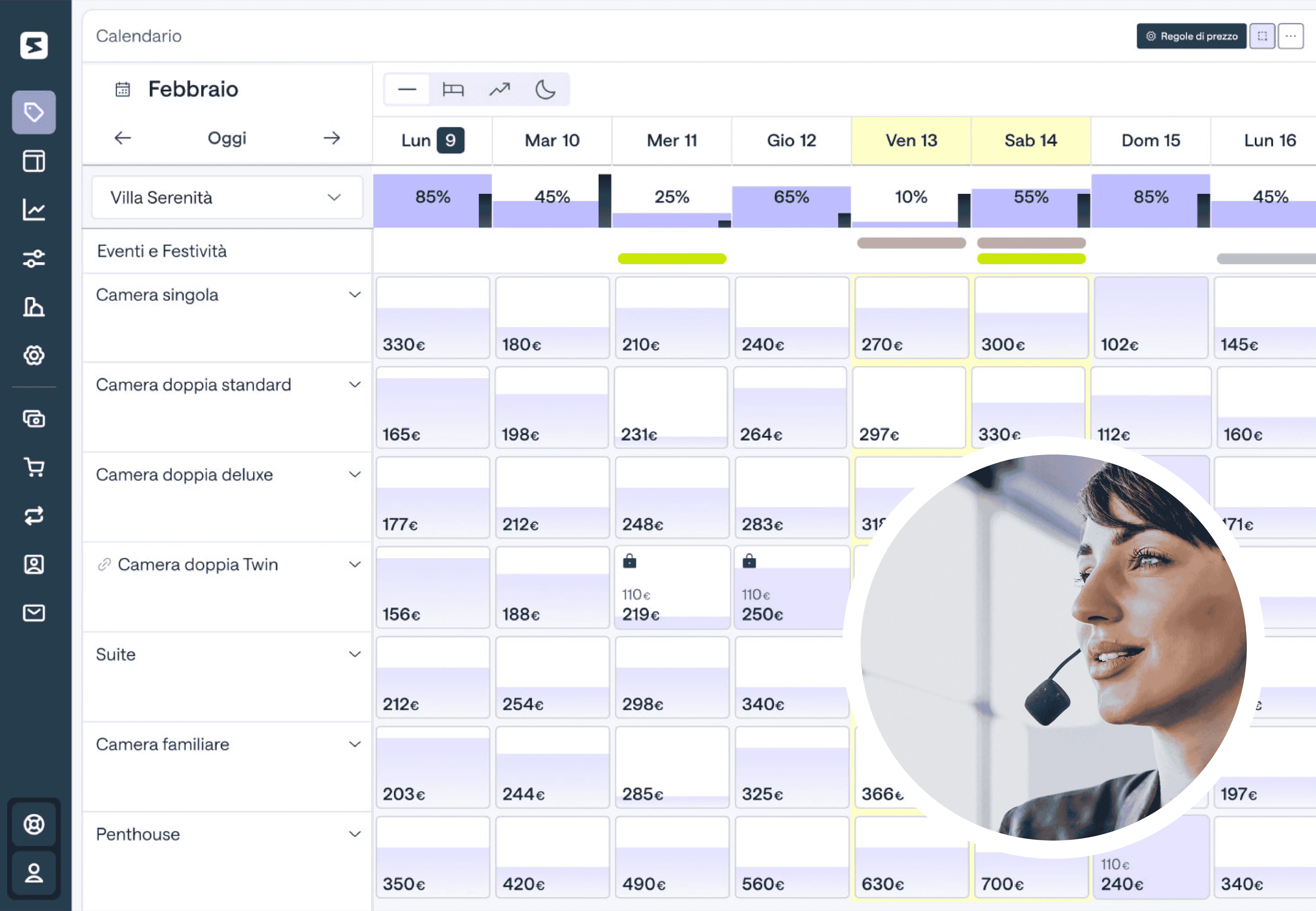Select the Mar 10 day header
1316x911 pixels.
tap(552, 140)
